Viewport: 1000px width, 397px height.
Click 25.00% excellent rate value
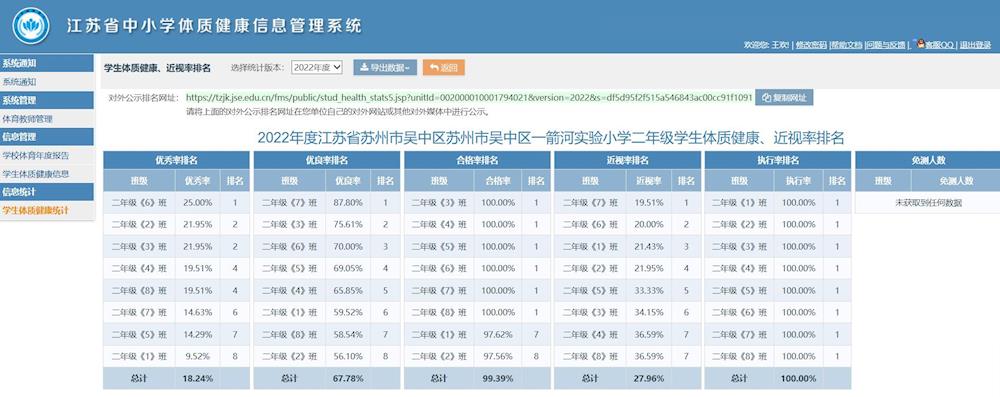198,203
